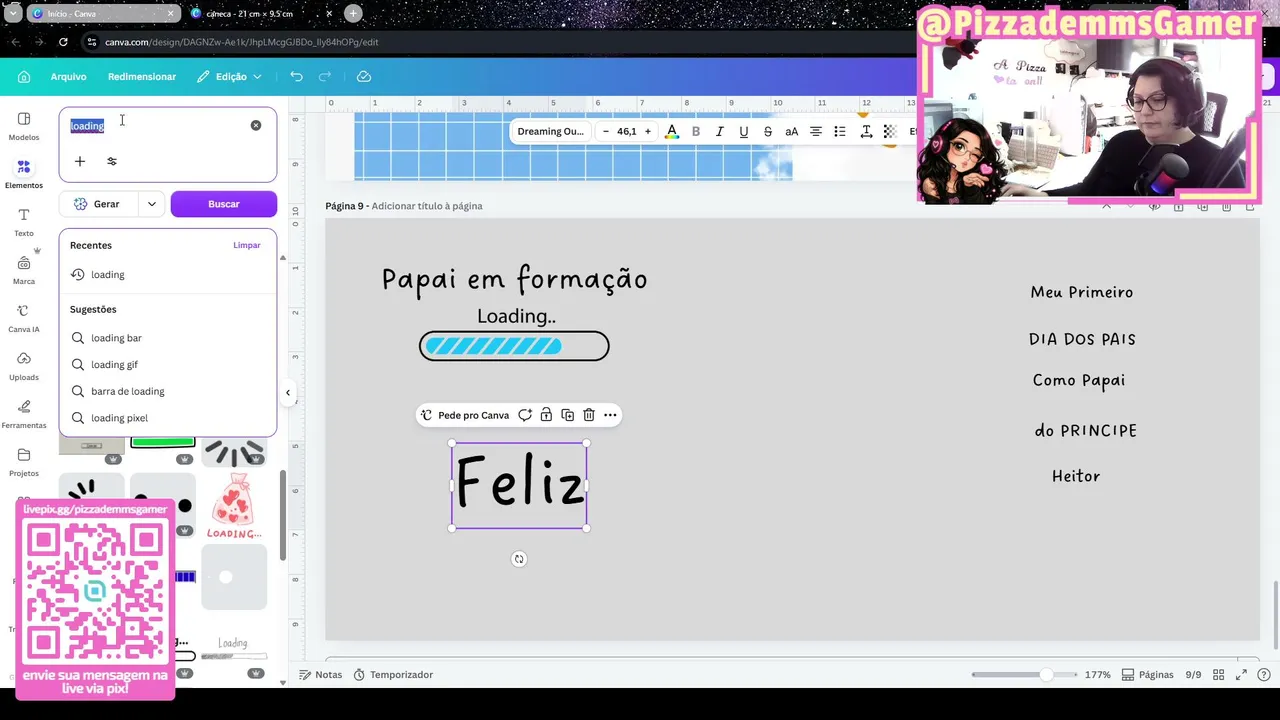Toggle underline formatting

(743, 131)
